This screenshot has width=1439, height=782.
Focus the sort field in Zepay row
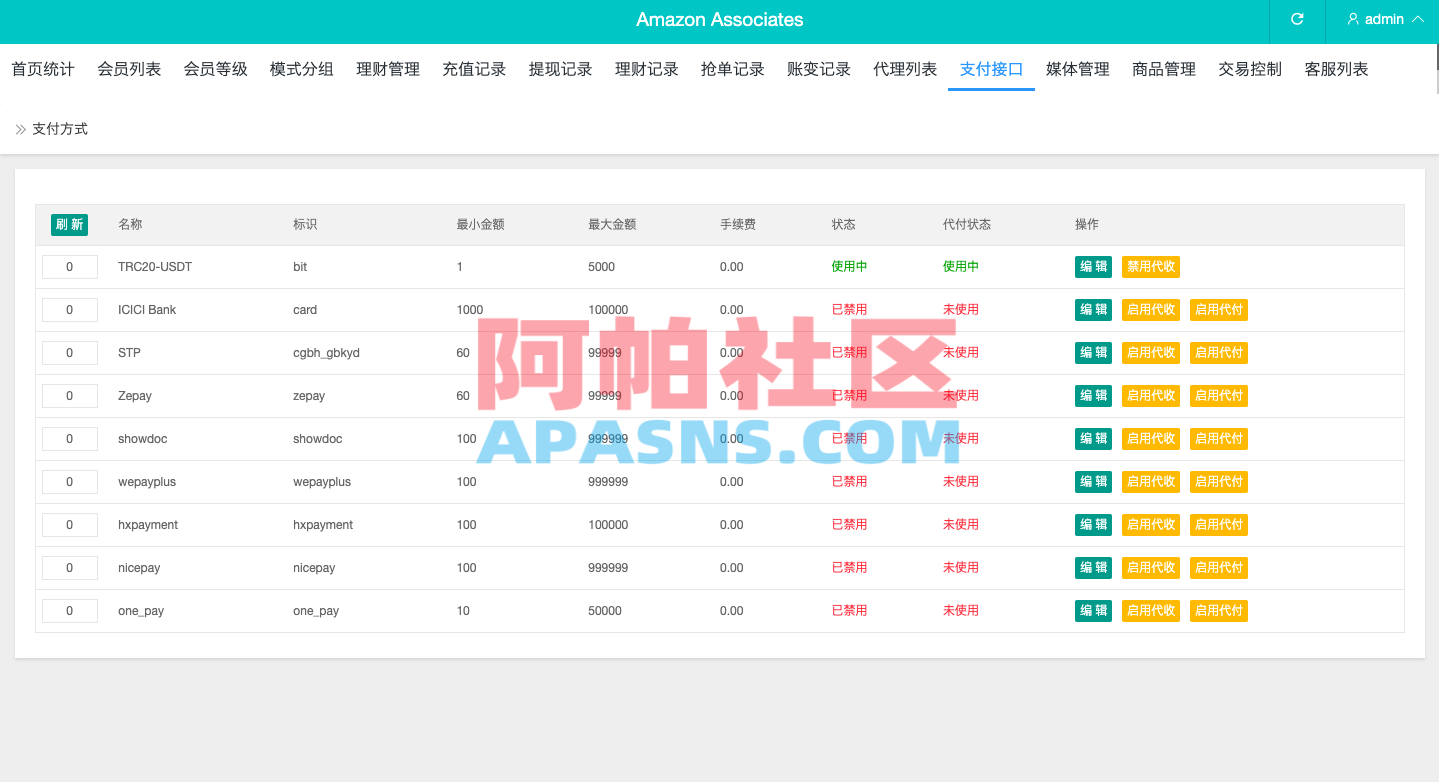pyautogui.click(x=70, y=396)
